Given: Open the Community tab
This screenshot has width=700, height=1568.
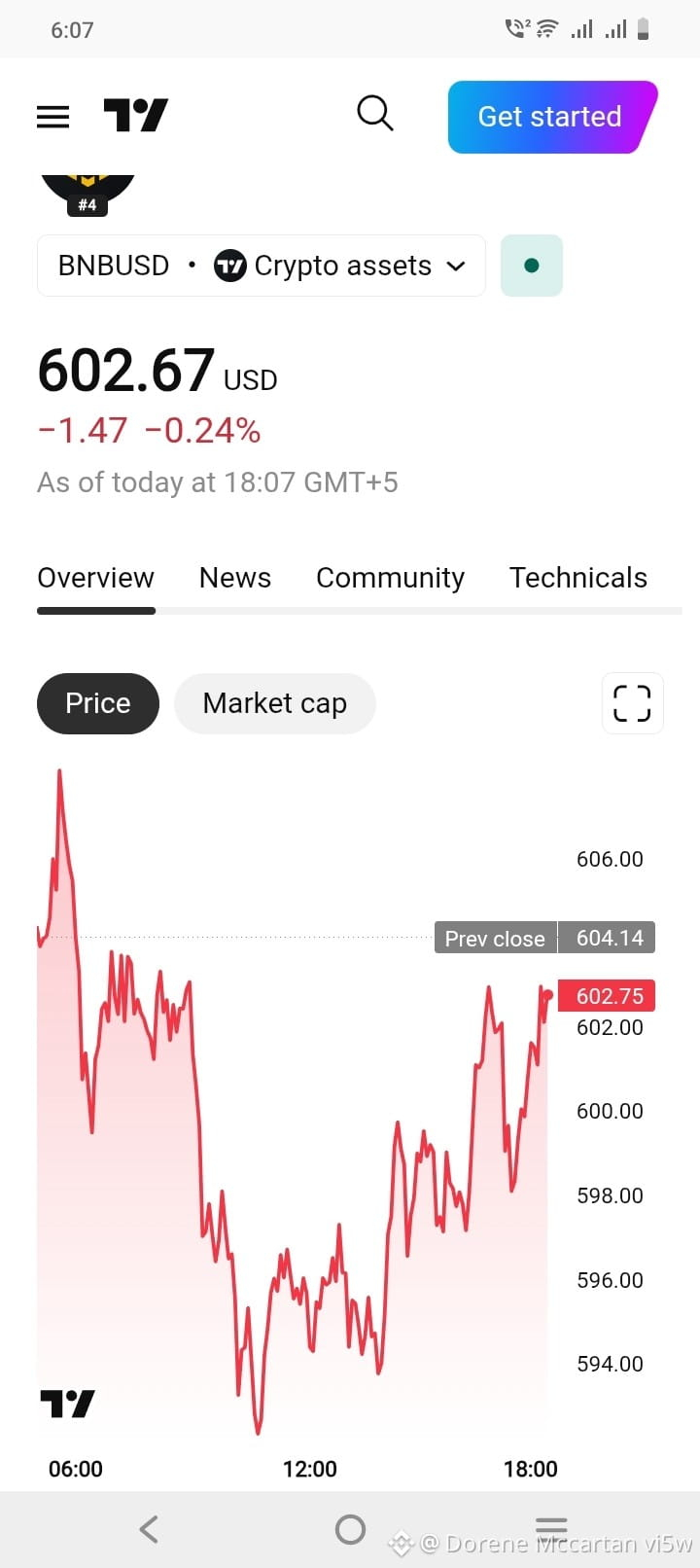Looking at the screenshot, I should (391, 578).
